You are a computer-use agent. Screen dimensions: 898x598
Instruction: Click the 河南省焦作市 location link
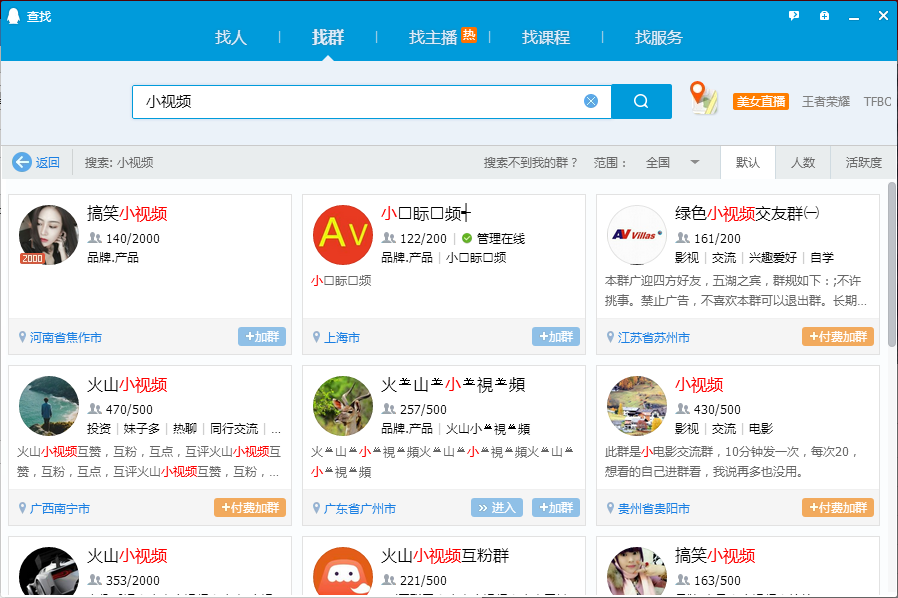click(x=66, y=337)
